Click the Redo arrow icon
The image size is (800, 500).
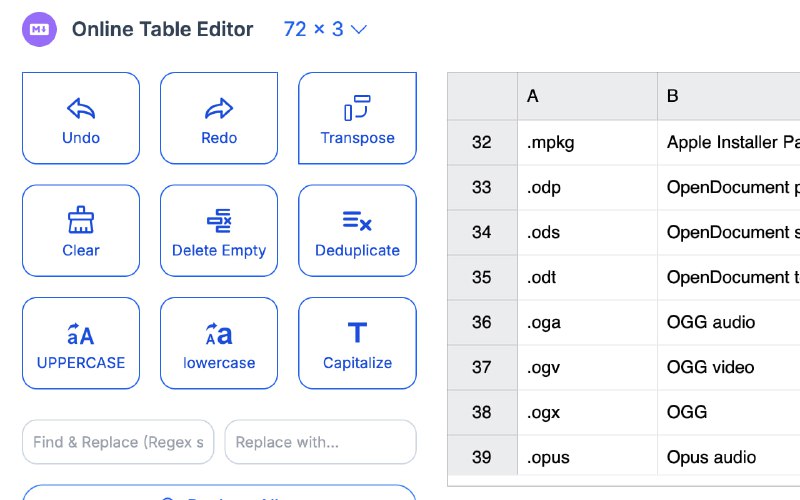pyautogui.click(x=219, y=108)
